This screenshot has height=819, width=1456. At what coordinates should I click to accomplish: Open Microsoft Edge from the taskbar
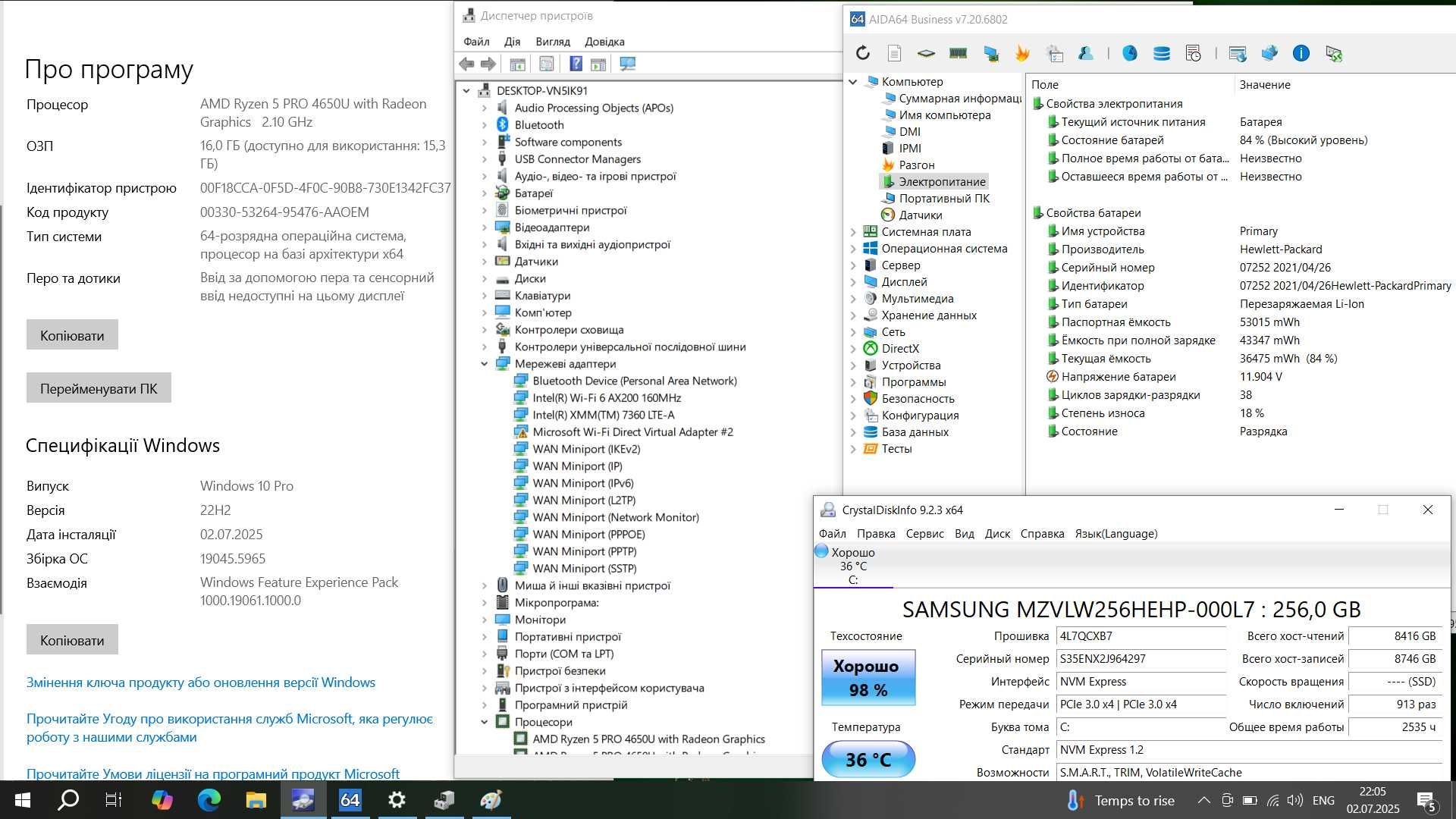click(x=209, y=800)
